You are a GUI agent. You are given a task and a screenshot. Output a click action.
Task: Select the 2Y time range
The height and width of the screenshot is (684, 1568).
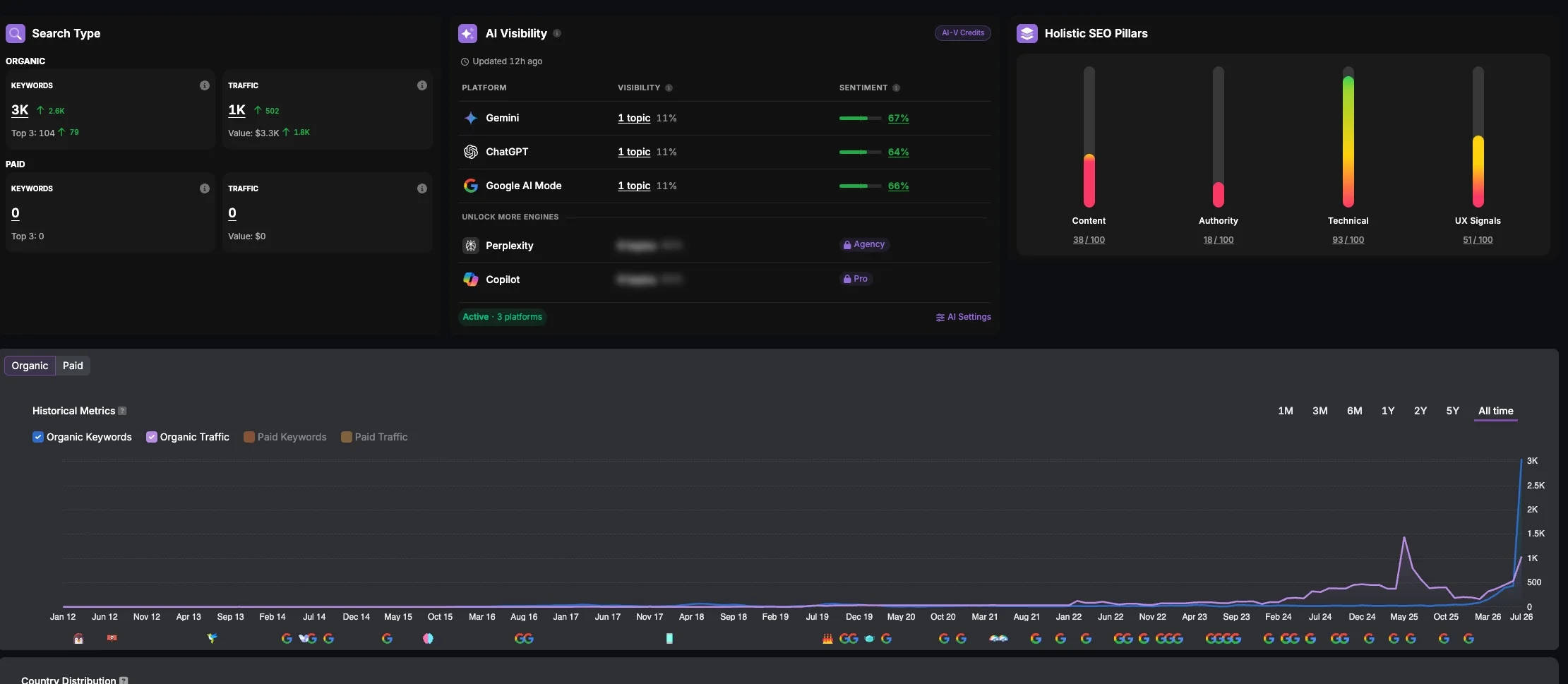coord(1420,411)
